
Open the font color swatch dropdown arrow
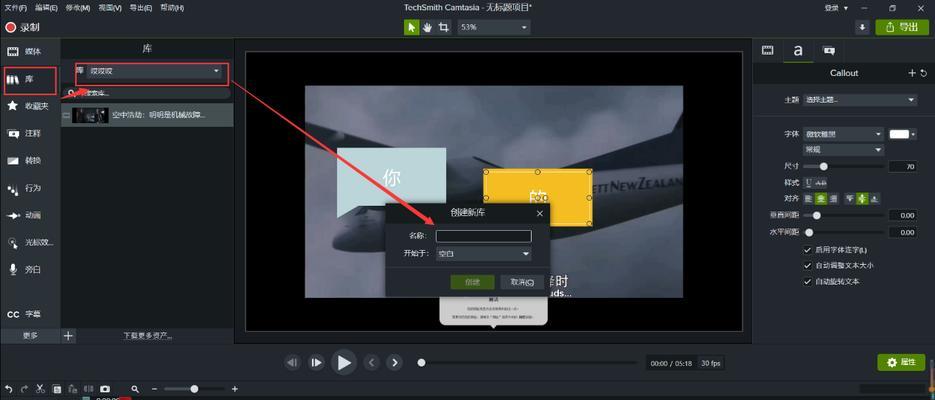pyautogui.click(x=913, y=134)
